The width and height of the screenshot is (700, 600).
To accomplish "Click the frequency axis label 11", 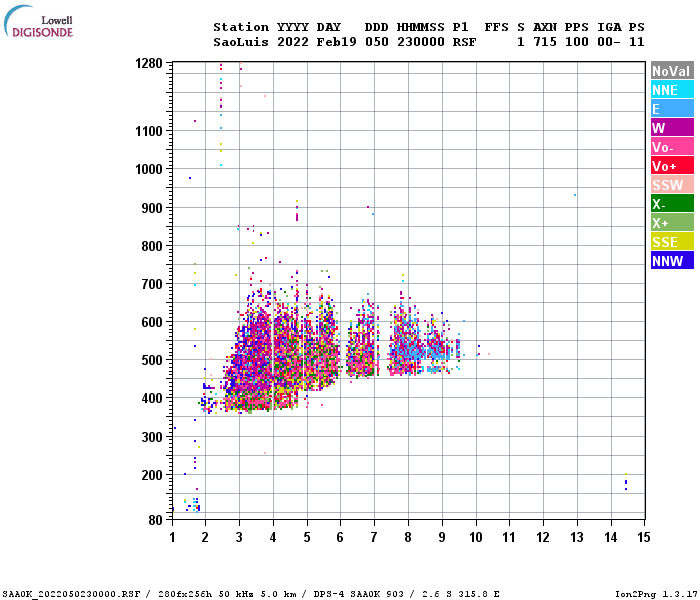I will coord(509,537).
